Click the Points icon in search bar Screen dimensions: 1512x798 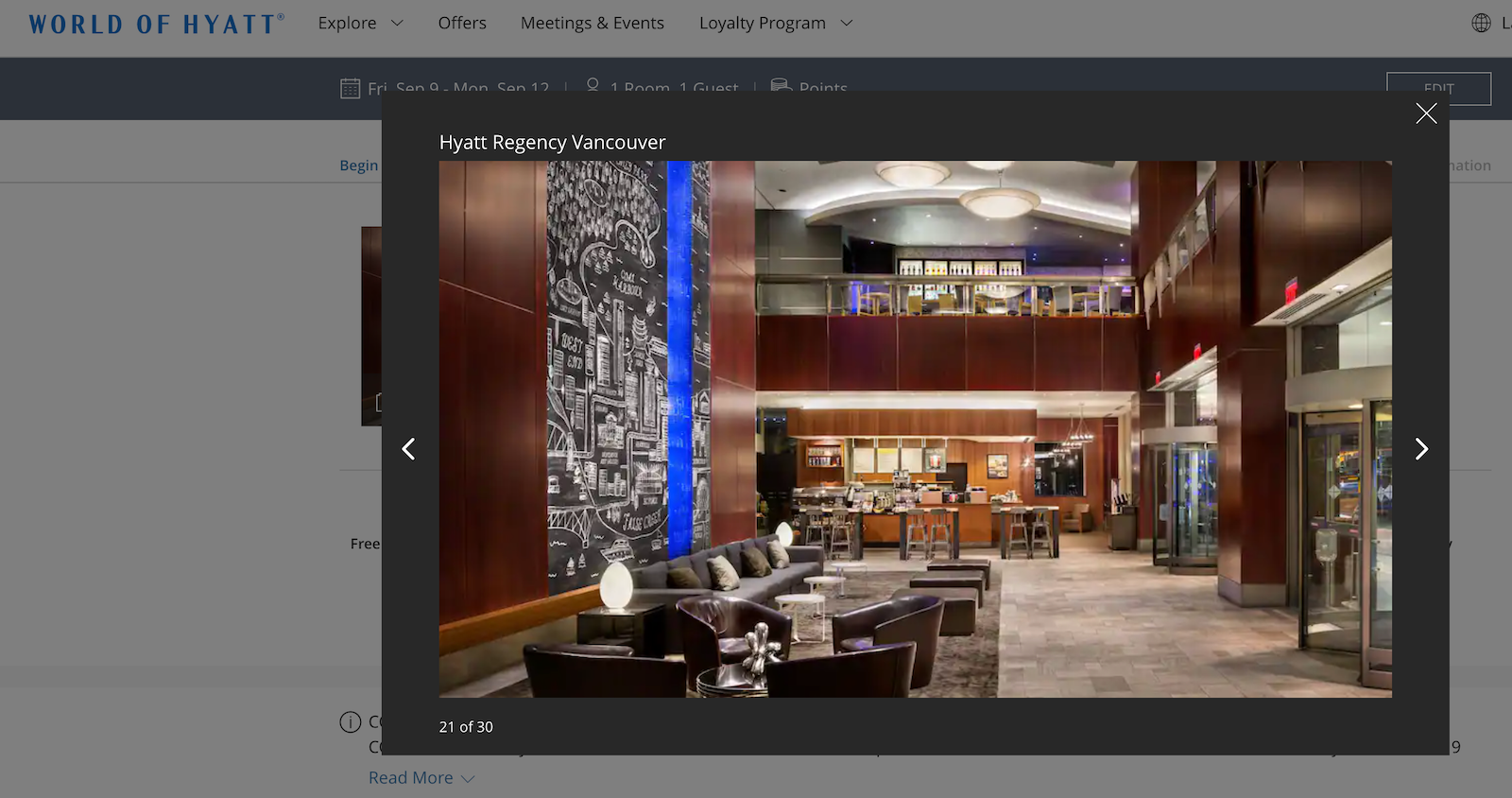(x=781, y=85)
